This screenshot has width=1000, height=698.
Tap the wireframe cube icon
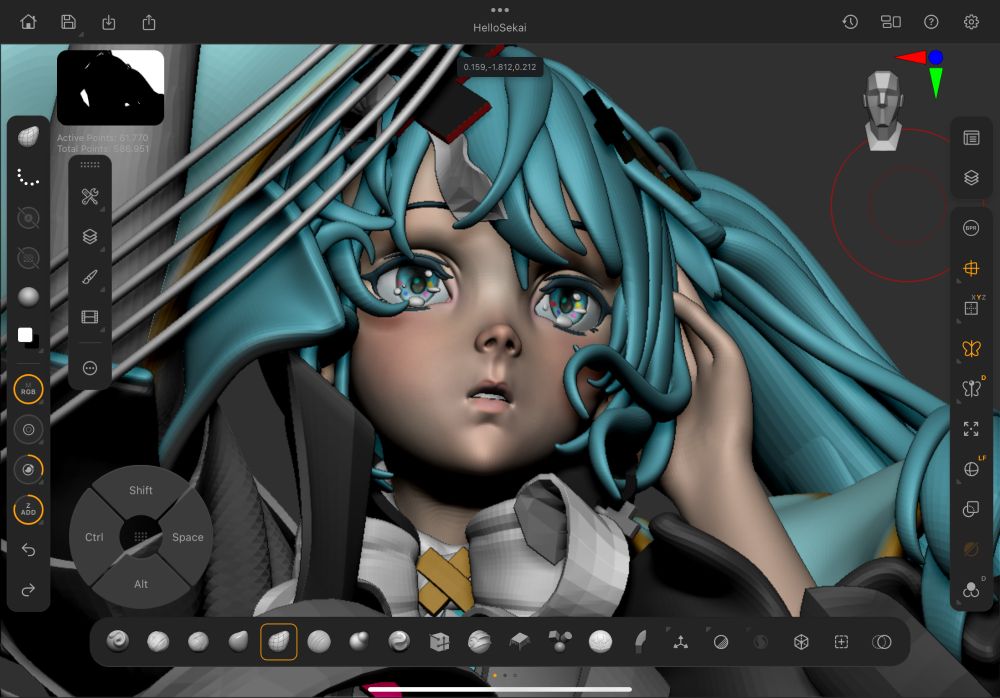(801, 642)
